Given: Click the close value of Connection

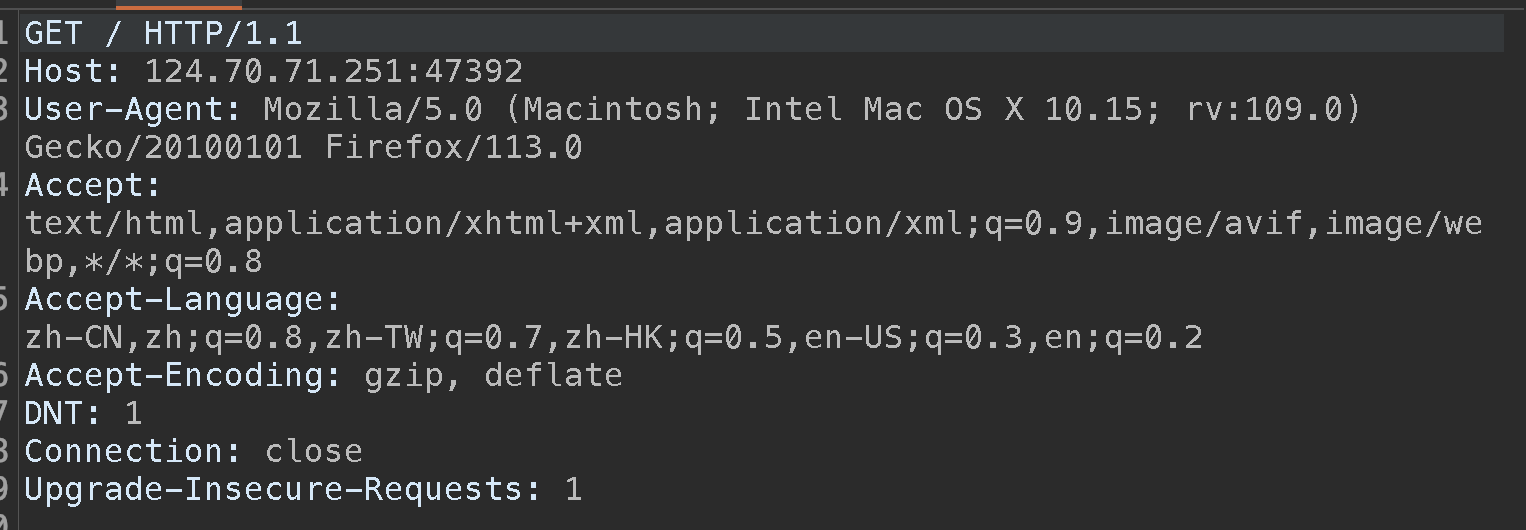Looking at the screenshot, I should pyautogui.click(x=313, y=451).
